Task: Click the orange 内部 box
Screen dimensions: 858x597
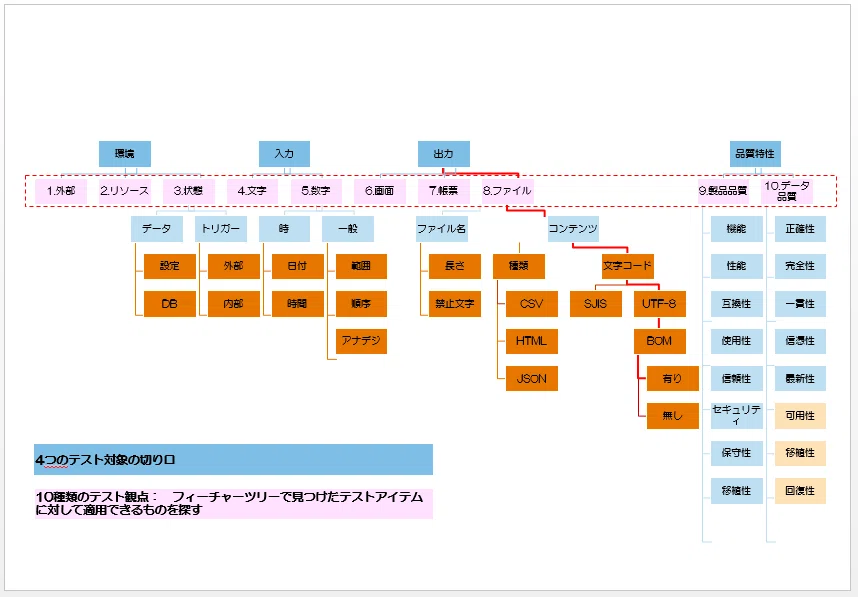Action: [x=234, y=304]
